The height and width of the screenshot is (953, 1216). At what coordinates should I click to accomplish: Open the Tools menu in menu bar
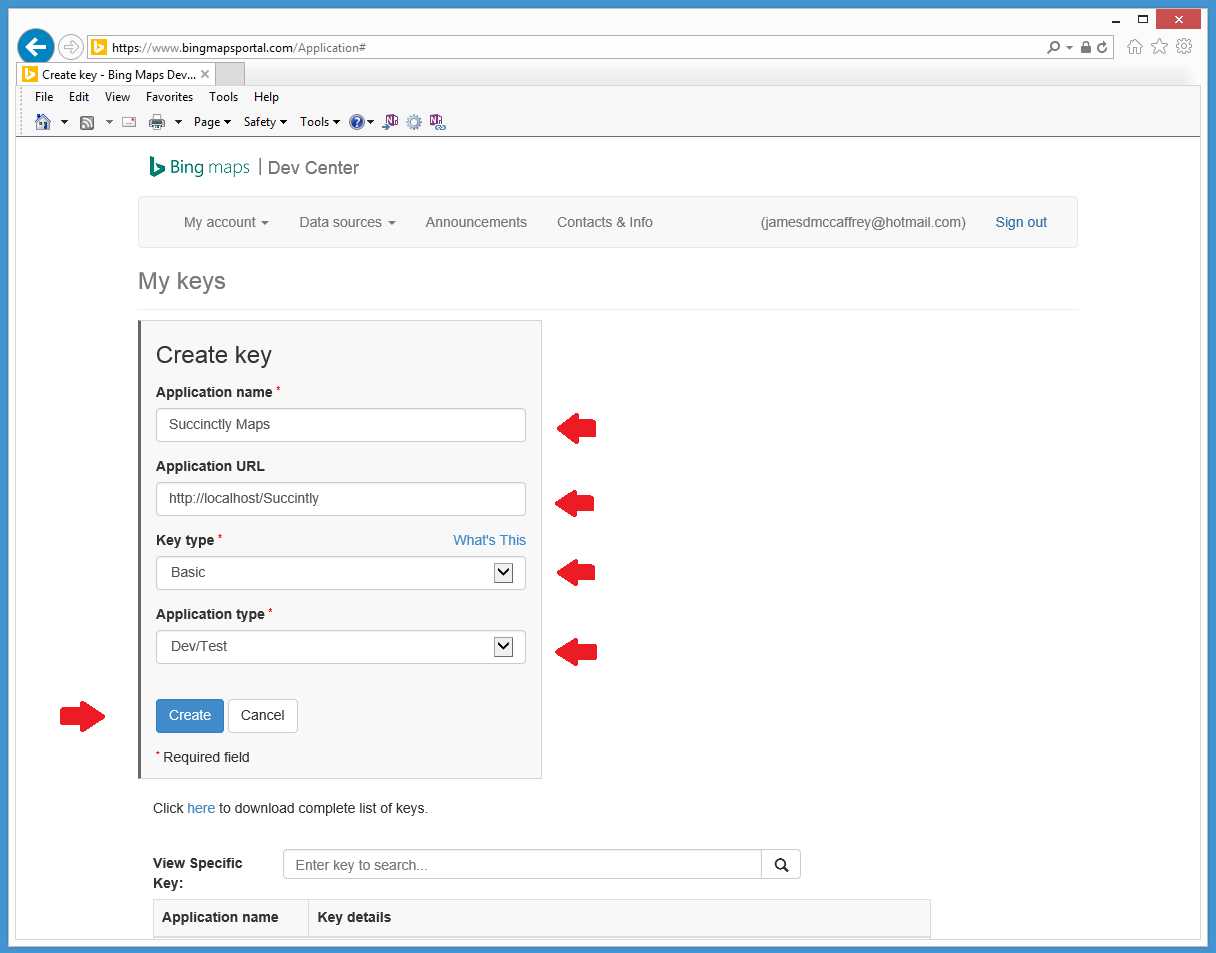tap(223, 97)
